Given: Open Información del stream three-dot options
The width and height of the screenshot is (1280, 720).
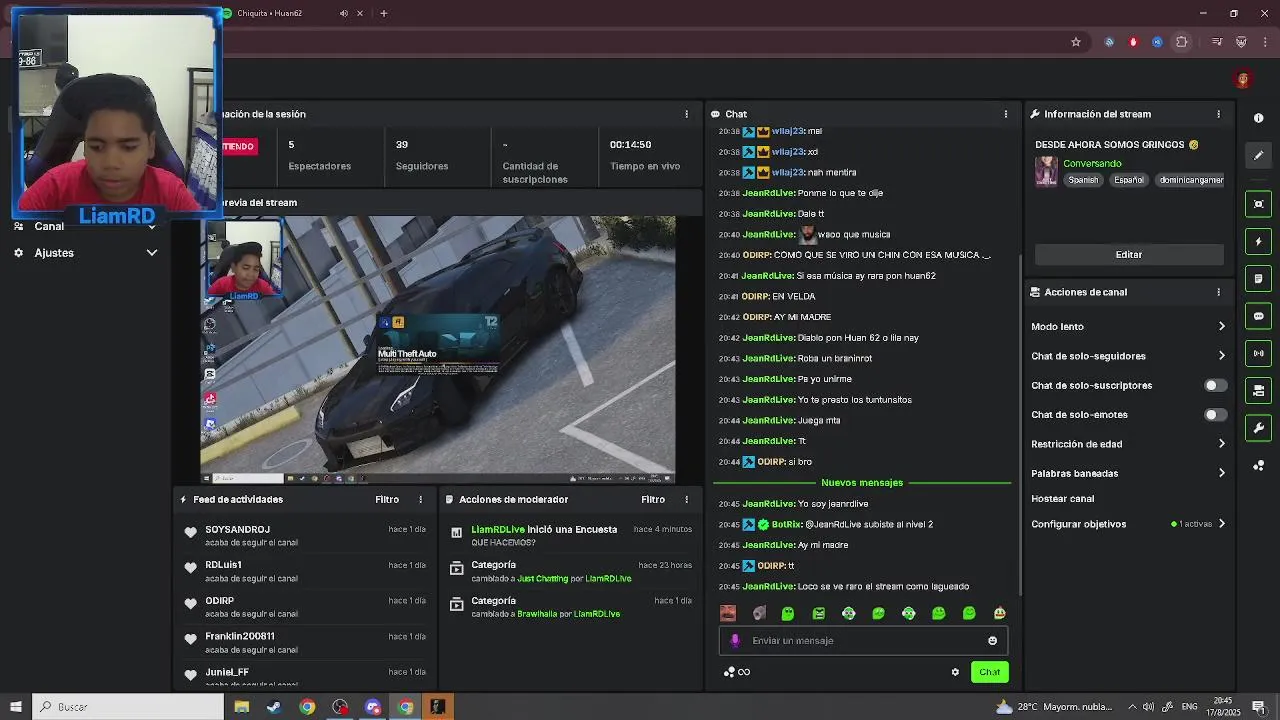Looking at the screenshot, I should click(x=1218, y=114).
